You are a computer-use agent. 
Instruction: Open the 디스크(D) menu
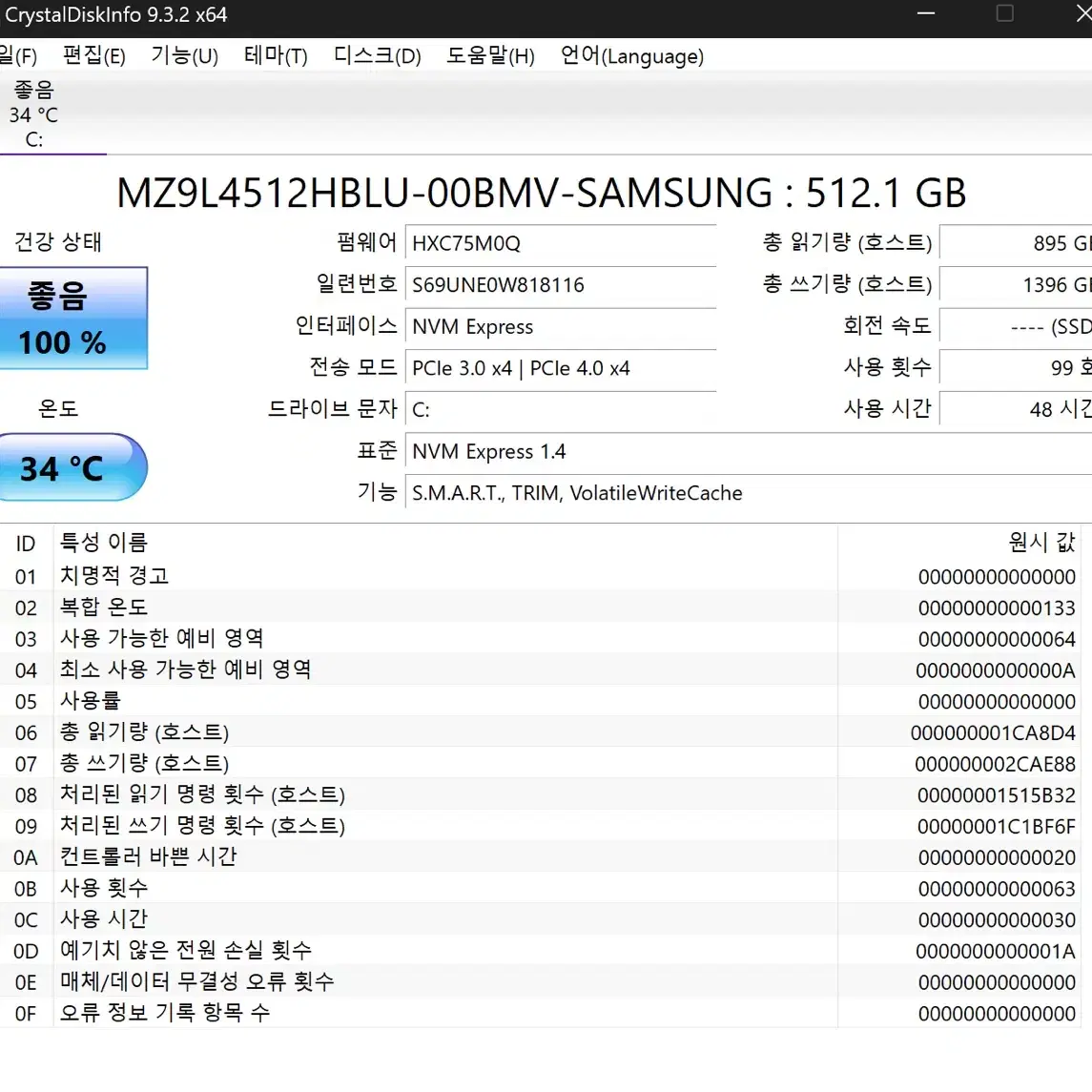(x=378, y=55)
